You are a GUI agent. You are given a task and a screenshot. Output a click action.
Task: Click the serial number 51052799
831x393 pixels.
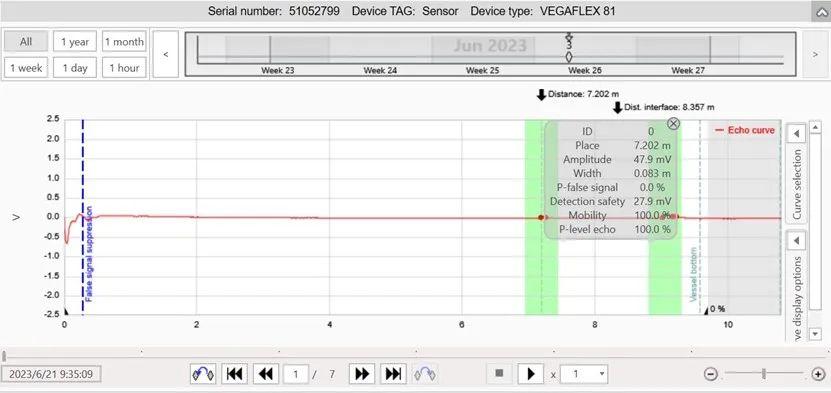click(x=314, y=11)
